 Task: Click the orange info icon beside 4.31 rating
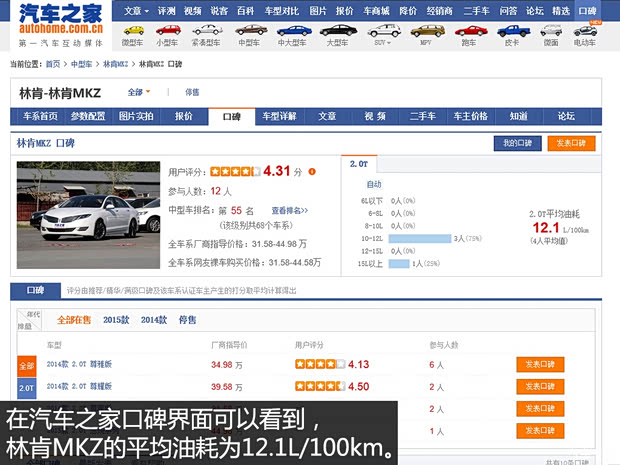(x=312, y=171)
